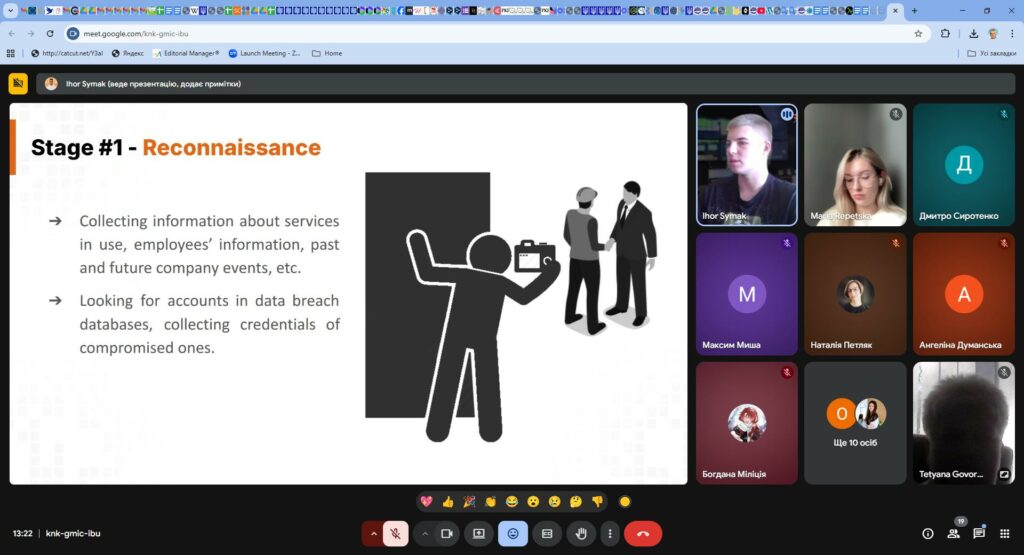Open the three-dot more options menu
The width and height of the screenshot is (1024, 555).
609,534
